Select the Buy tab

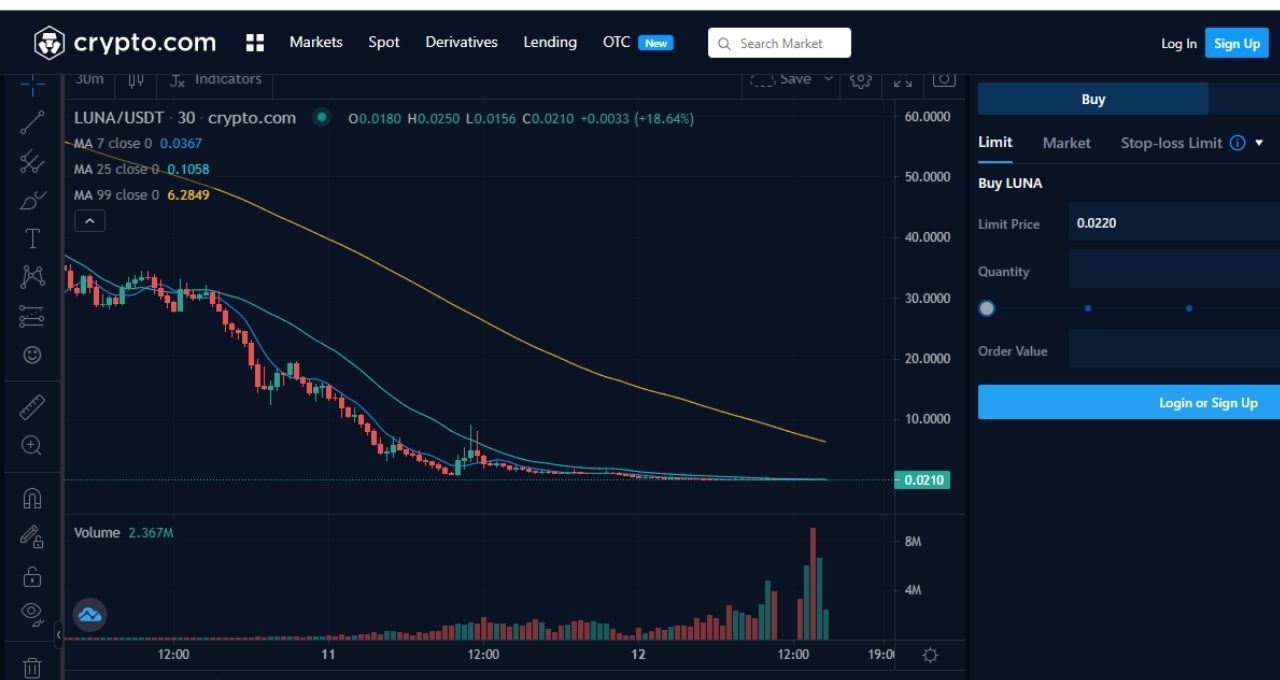coord(1093,99)
